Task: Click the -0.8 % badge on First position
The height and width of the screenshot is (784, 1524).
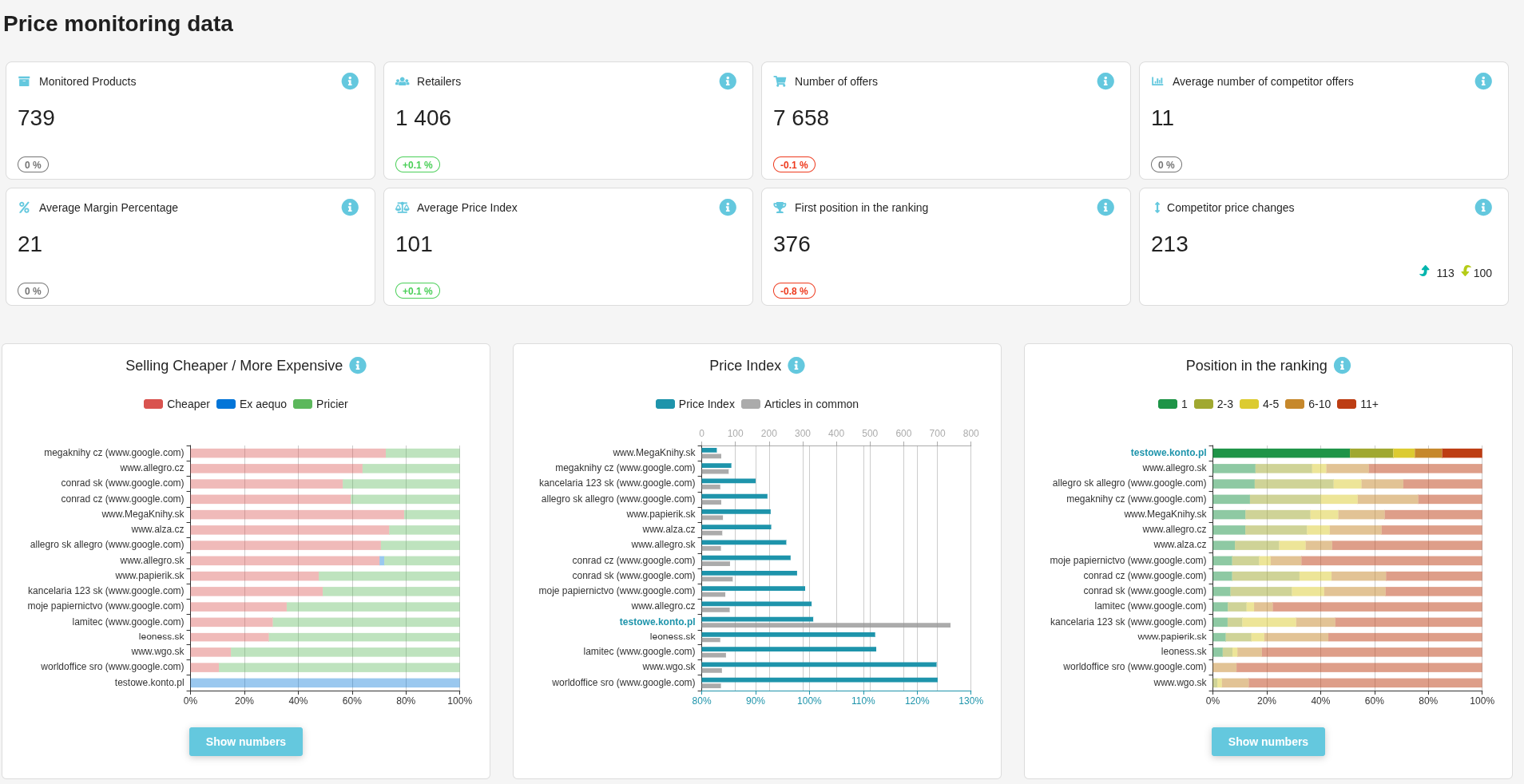Action: (x=794, y=291)
